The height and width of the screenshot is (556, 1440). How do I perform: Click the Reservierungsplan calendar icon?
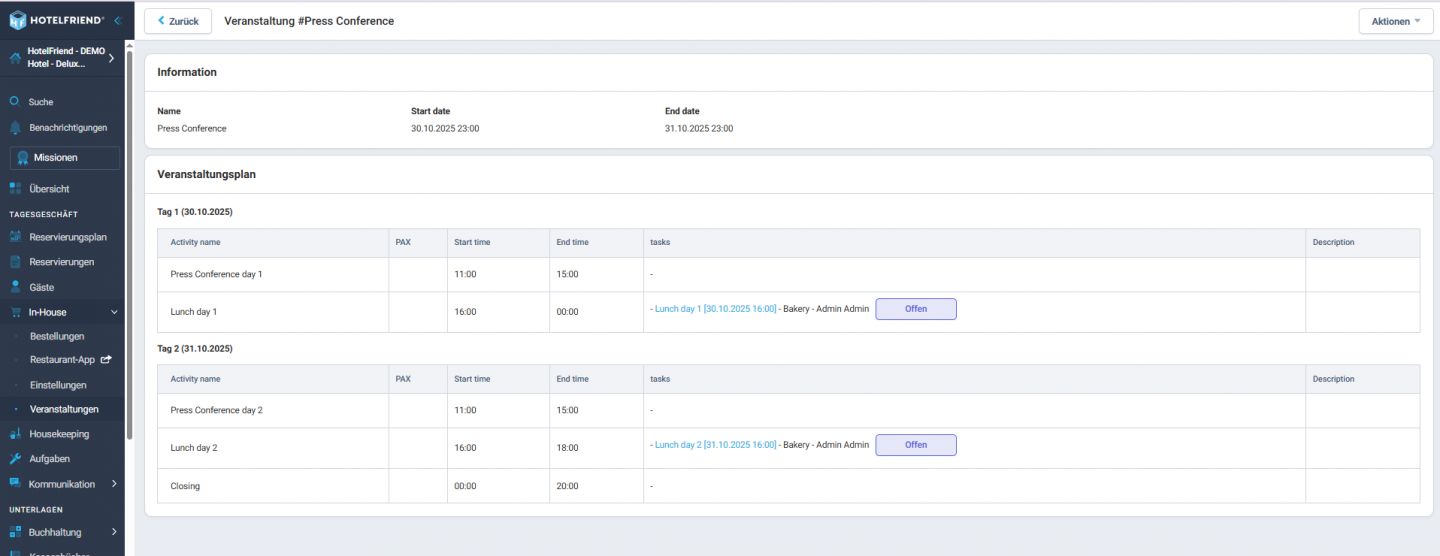14,237
